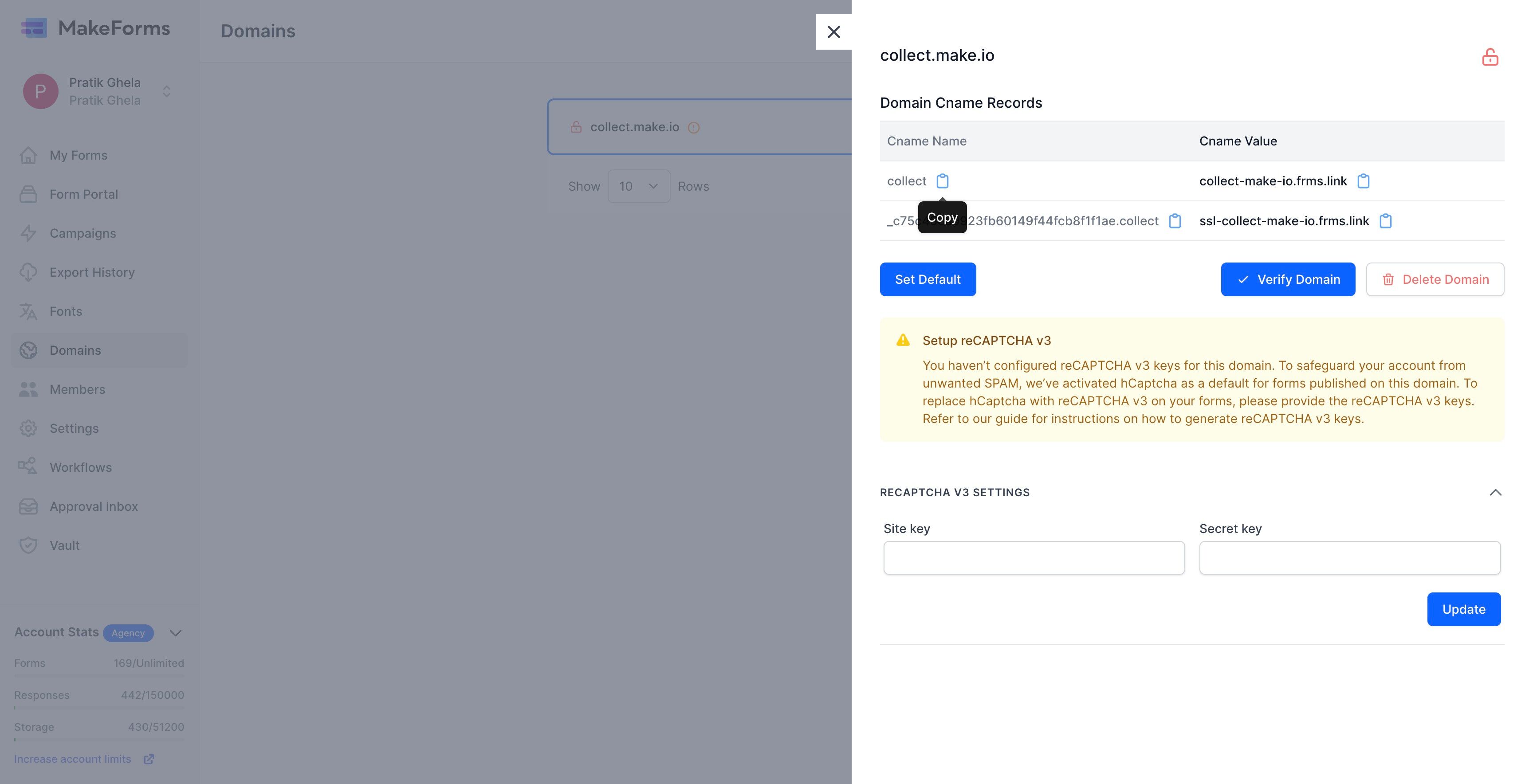Go to Form Portal

coord(99,195)
